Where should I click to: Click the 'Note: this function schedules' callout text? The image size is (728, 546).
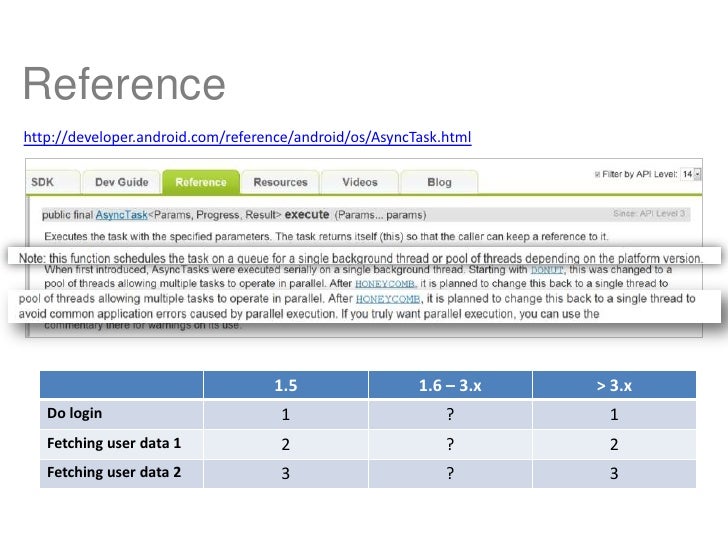[x=361, y=258]
